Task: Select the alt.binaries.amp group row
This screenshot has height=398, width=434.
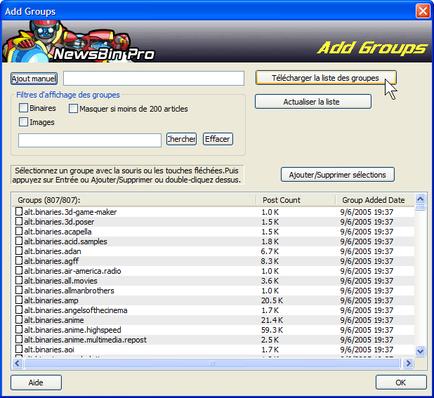Action: (x=213, y=300)
